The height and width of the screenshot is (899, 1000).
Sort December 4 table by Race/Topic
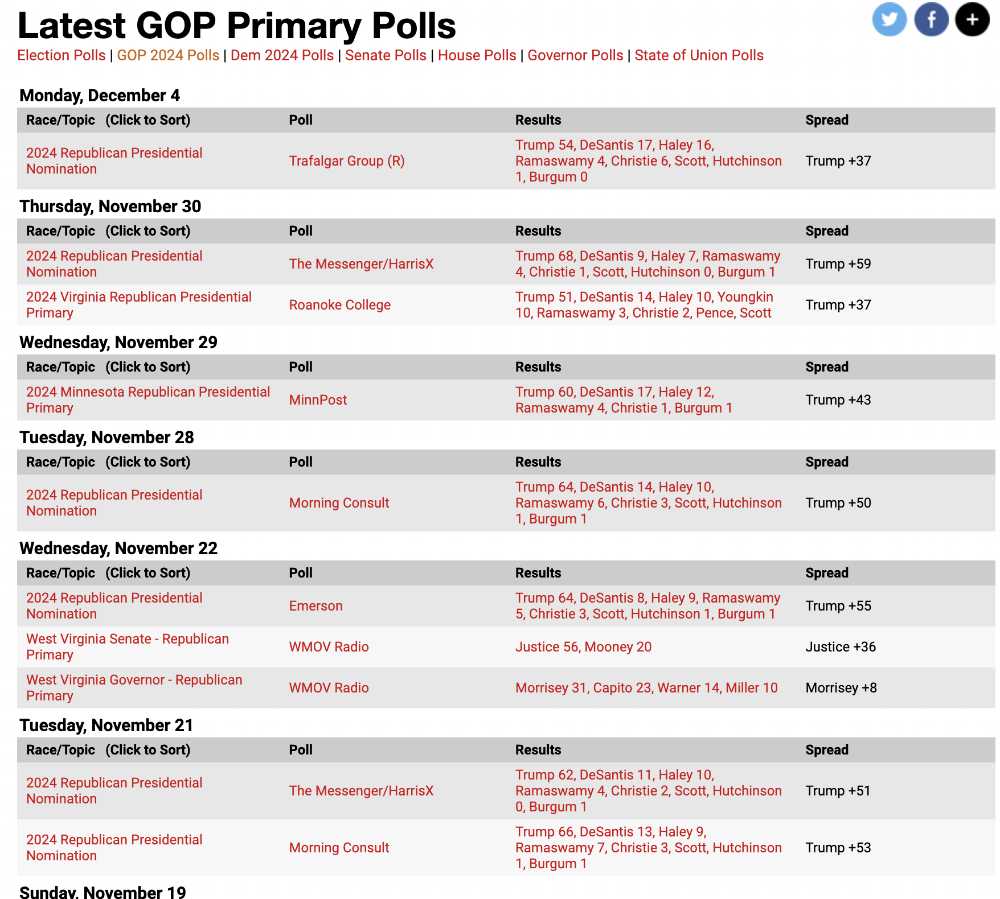(108, 120)
